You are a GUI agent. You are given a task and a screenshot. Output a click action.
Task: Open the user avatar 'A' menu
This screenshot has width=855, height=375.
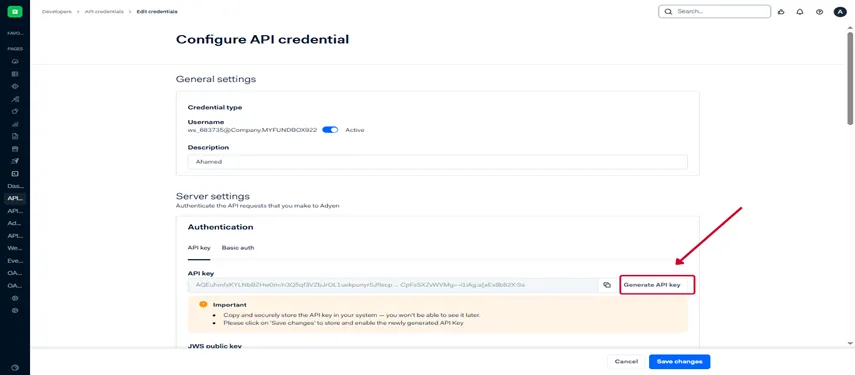(840, 11)
